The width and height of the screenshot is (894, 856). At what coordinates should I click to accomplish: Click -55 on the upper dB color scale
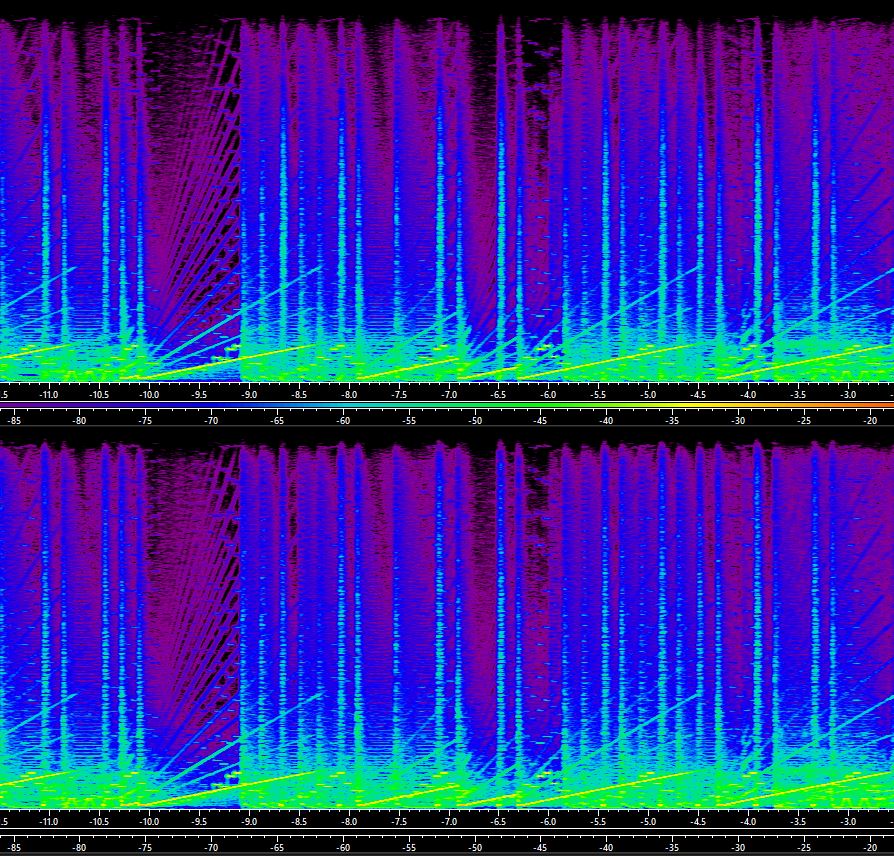pos(409,420)
